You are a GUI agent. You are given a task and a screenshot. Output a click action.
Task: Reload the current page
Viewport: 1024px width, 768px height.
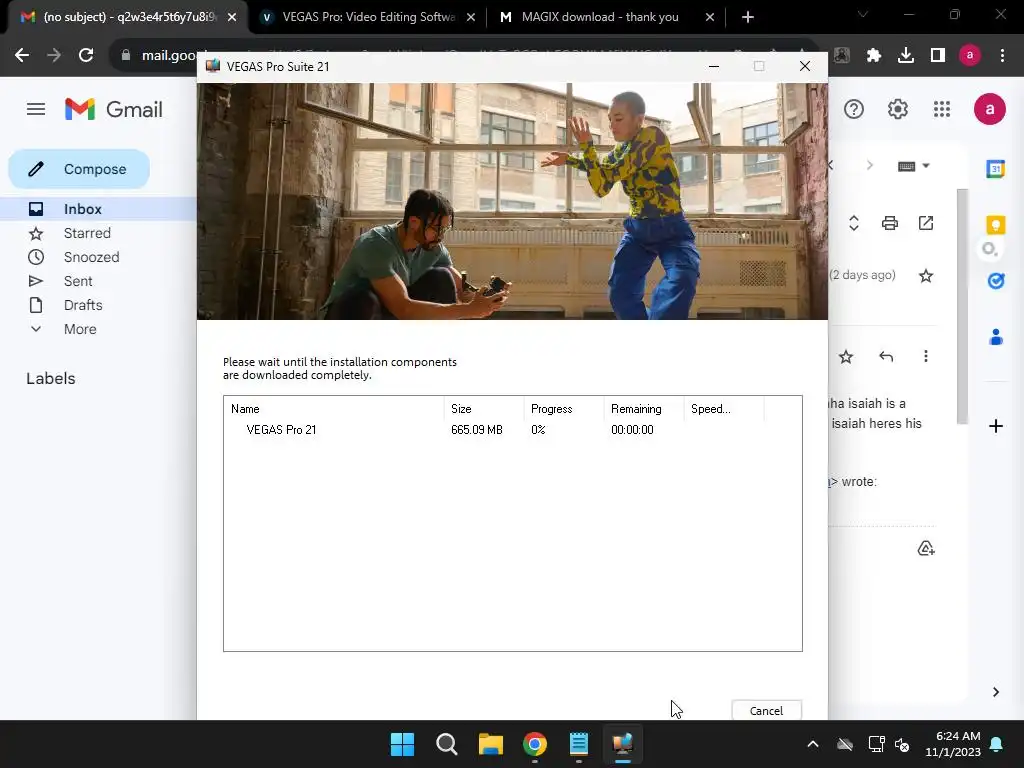pyautogui.click(x=86, y=56)
